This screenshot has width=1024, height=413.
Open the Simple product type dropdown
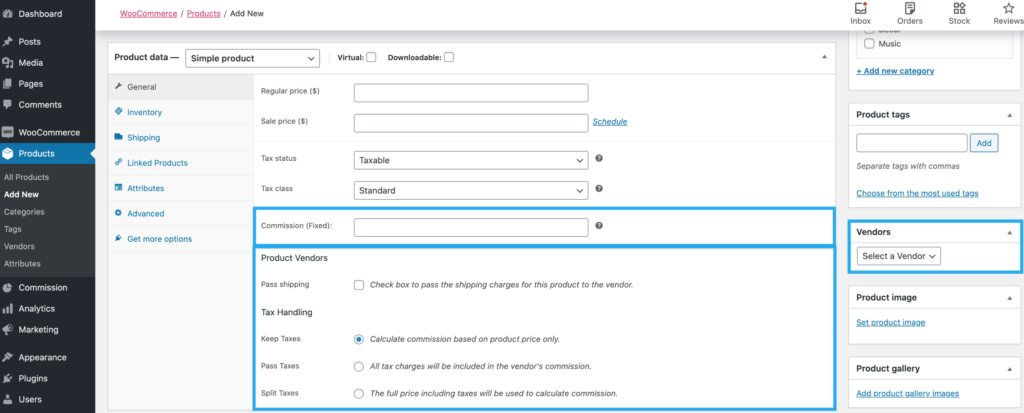253,58
